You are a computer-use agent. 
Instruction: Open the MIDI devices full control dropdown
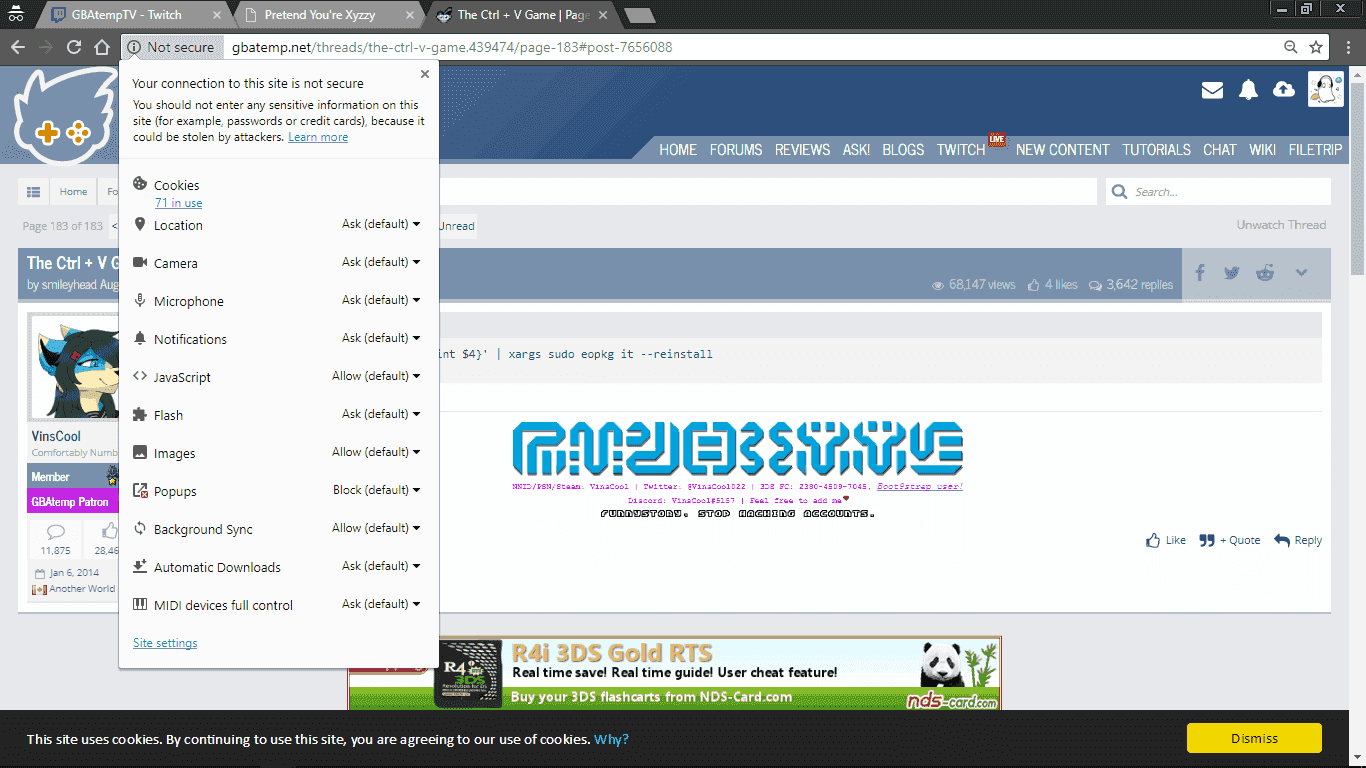point(381,604)
